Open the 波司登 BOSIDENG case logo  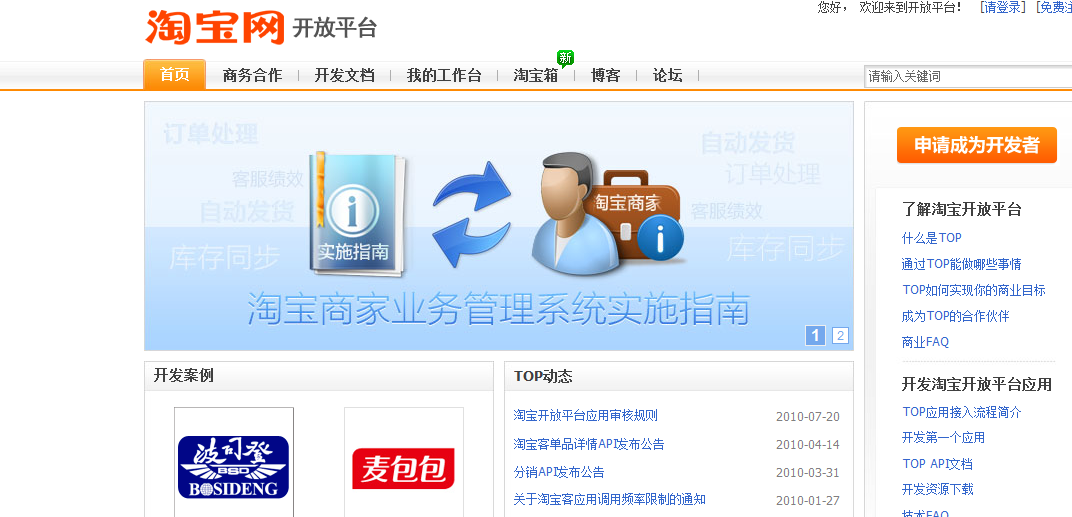pyautogui.click(x=234, y=467)
